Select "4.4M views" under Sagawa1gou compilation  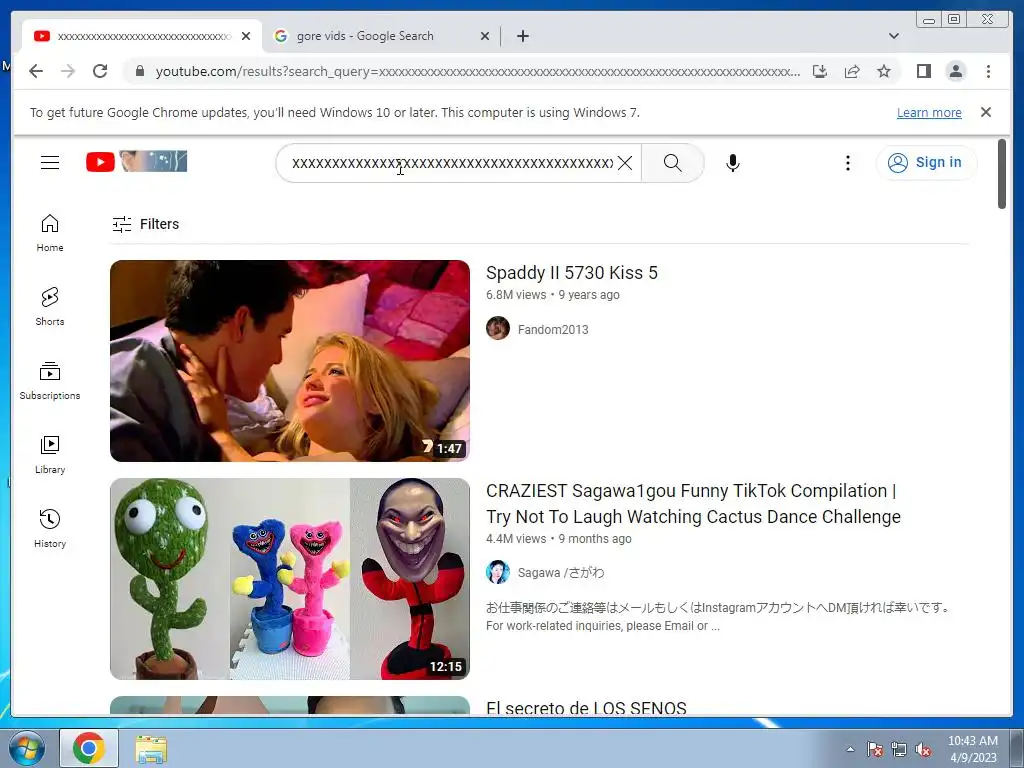516,539
